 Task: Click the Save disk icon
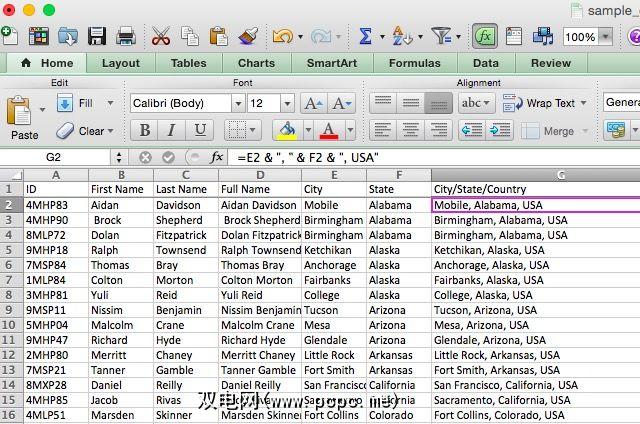(x=97, y=36)
